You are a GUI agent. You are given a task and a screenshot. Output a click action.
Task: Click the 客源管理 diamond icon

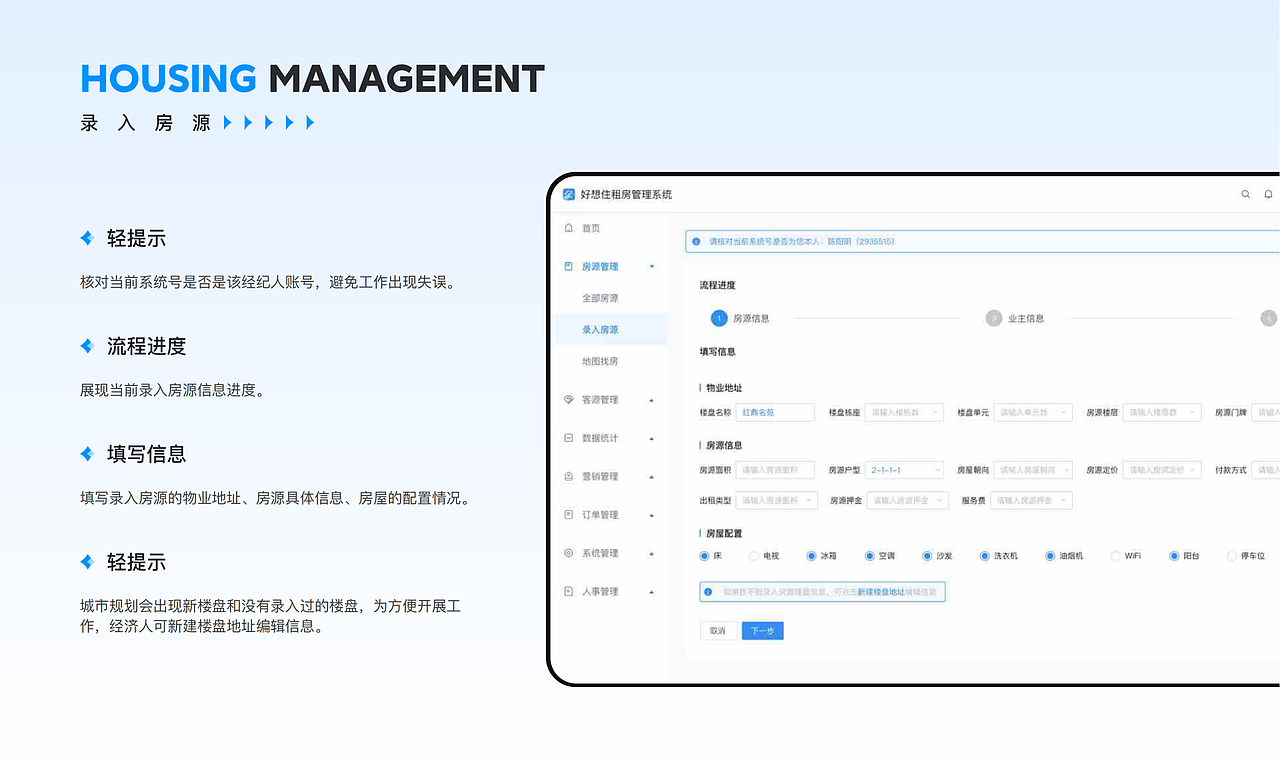569,399
